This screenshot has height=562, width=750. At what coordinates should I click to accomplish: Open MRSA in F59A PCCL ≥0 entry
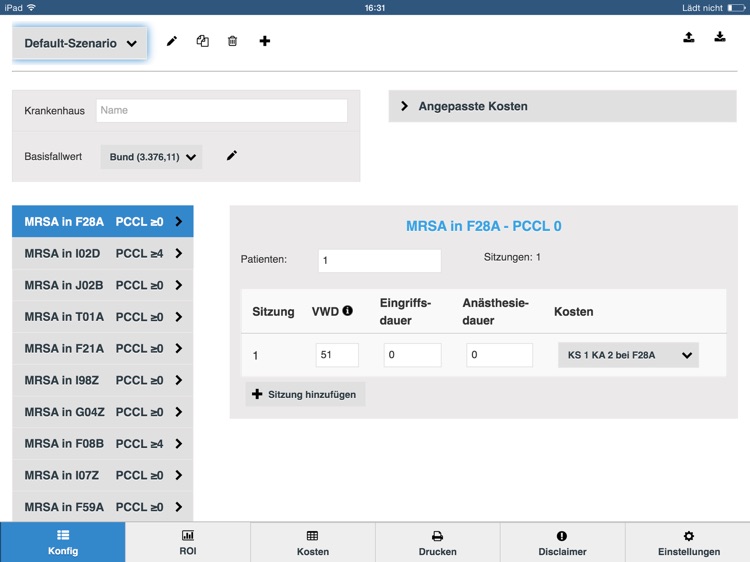103,507
